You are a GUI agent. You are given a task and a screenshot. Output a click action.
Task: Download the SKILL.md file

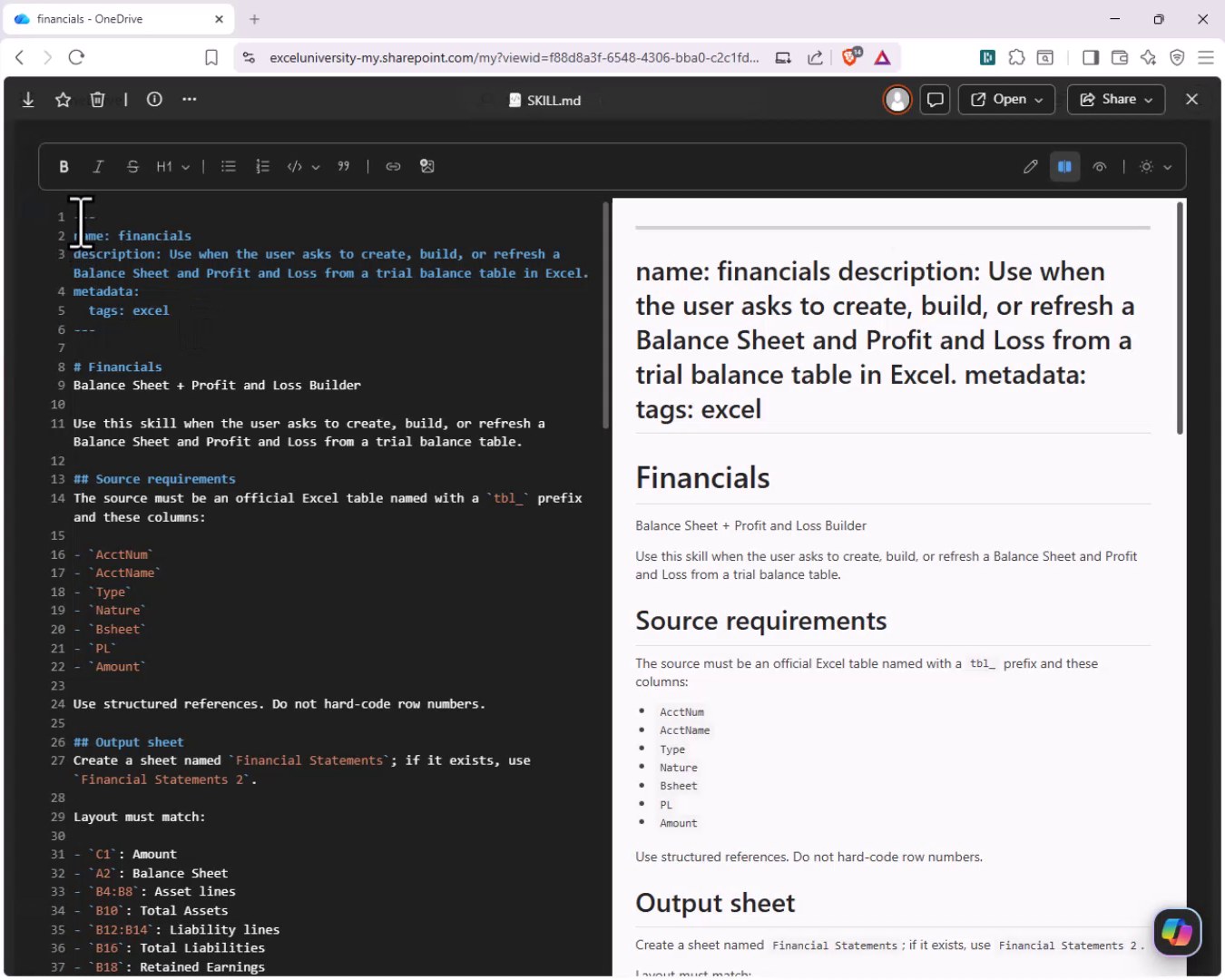28,100
